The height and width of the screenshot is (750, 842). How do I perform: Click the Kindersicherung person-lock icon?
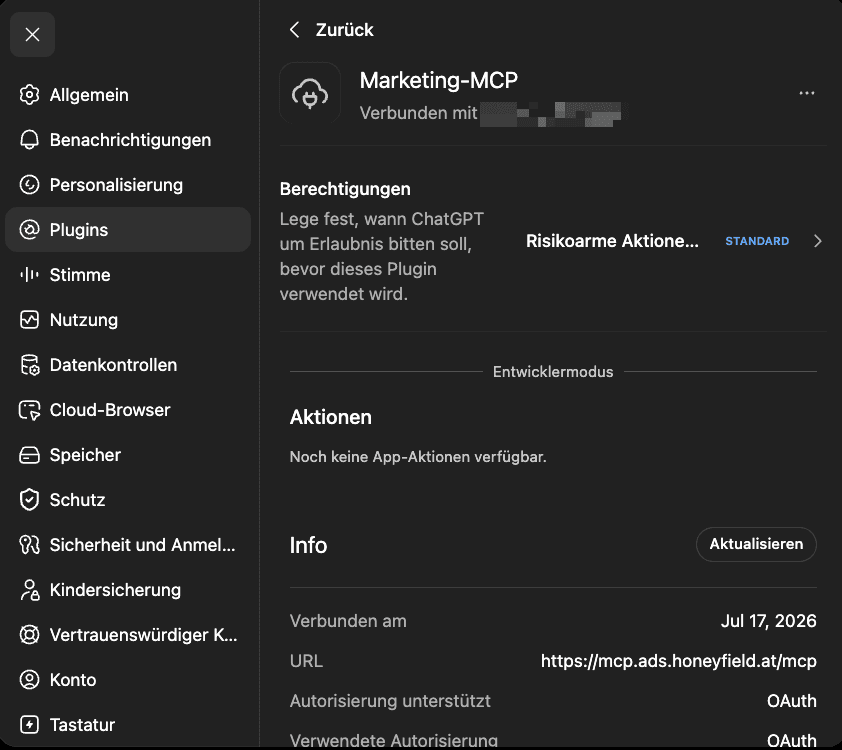(30, 590)
